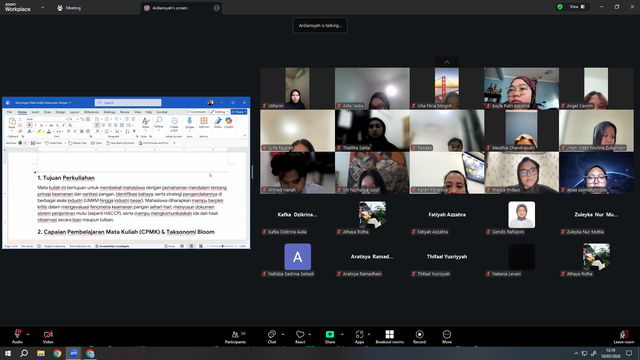Click Open in Word quick toolbar
Image resolution: width=640 pixels, height=360 pixels.
pos(97,143)
